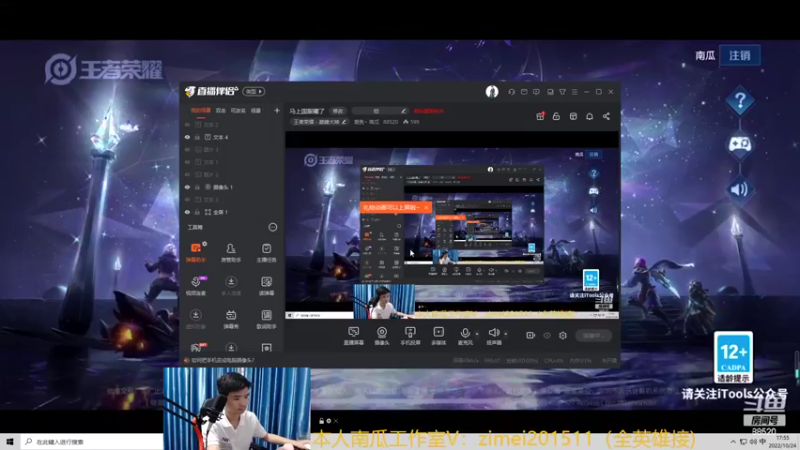The width and height of the screenshot is (800, 450).
Task: Select the 文本 1 layer row
Action: coord(233,162)
